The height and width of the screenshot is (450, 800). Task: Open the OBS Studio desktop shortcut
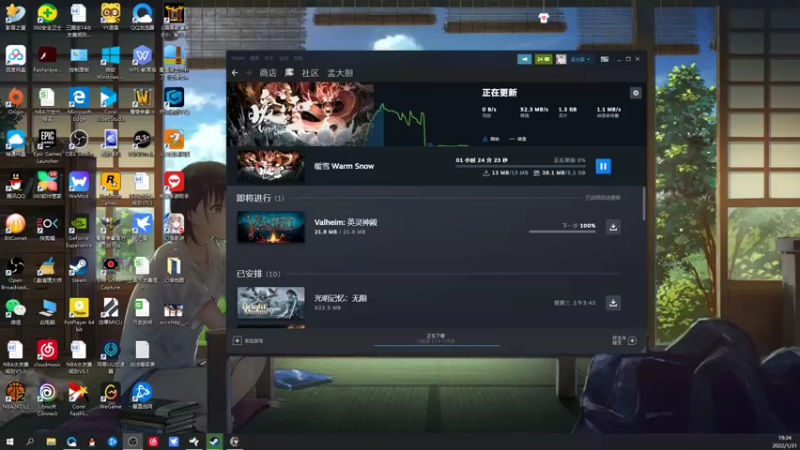(79, 143)
